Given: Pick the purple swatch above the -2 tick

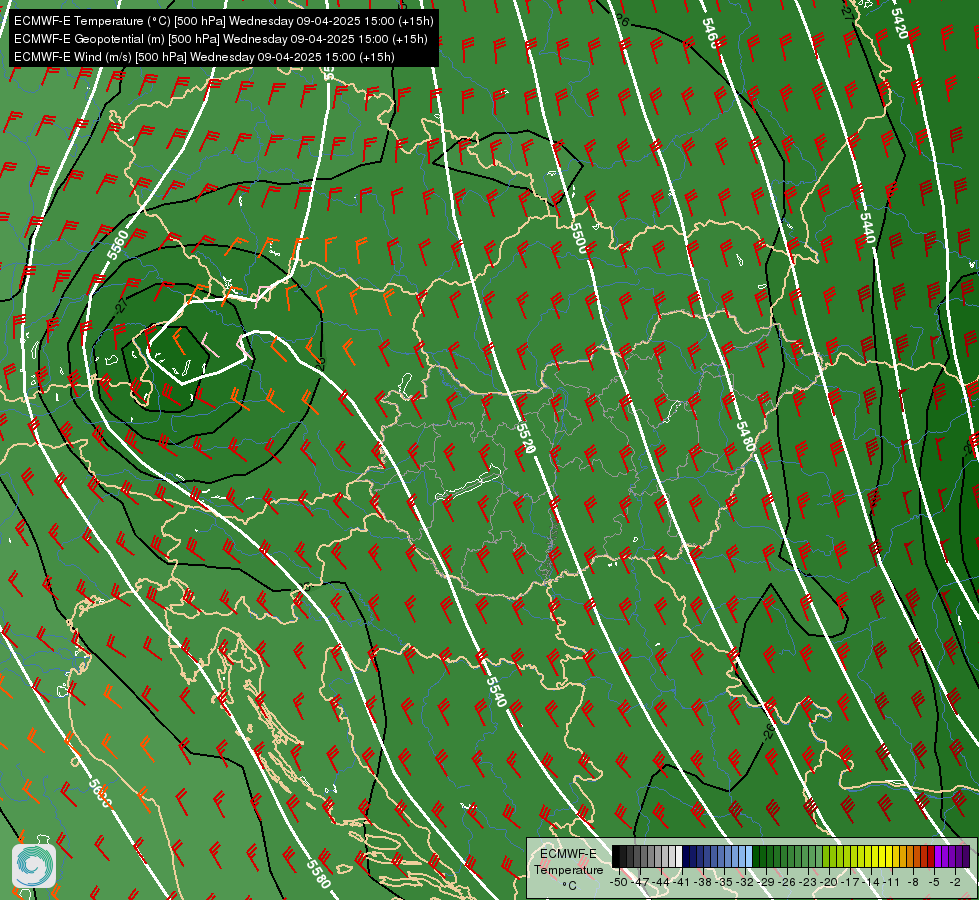Looking at the screenshot, I should (x=959, y=857).
